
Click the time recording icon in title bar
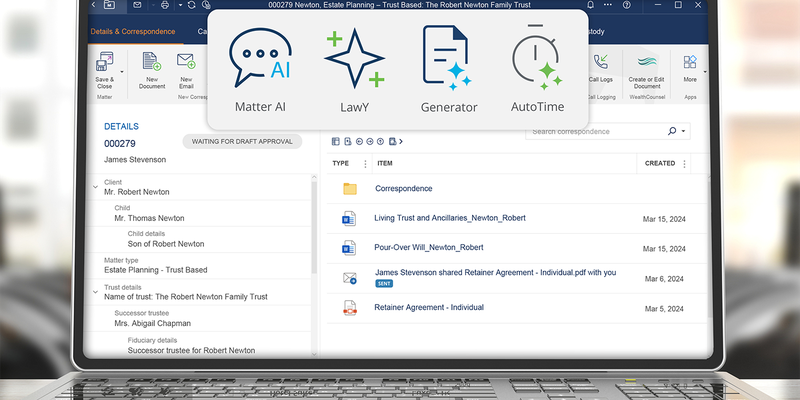pyautogui.click(x=206, y=5)
